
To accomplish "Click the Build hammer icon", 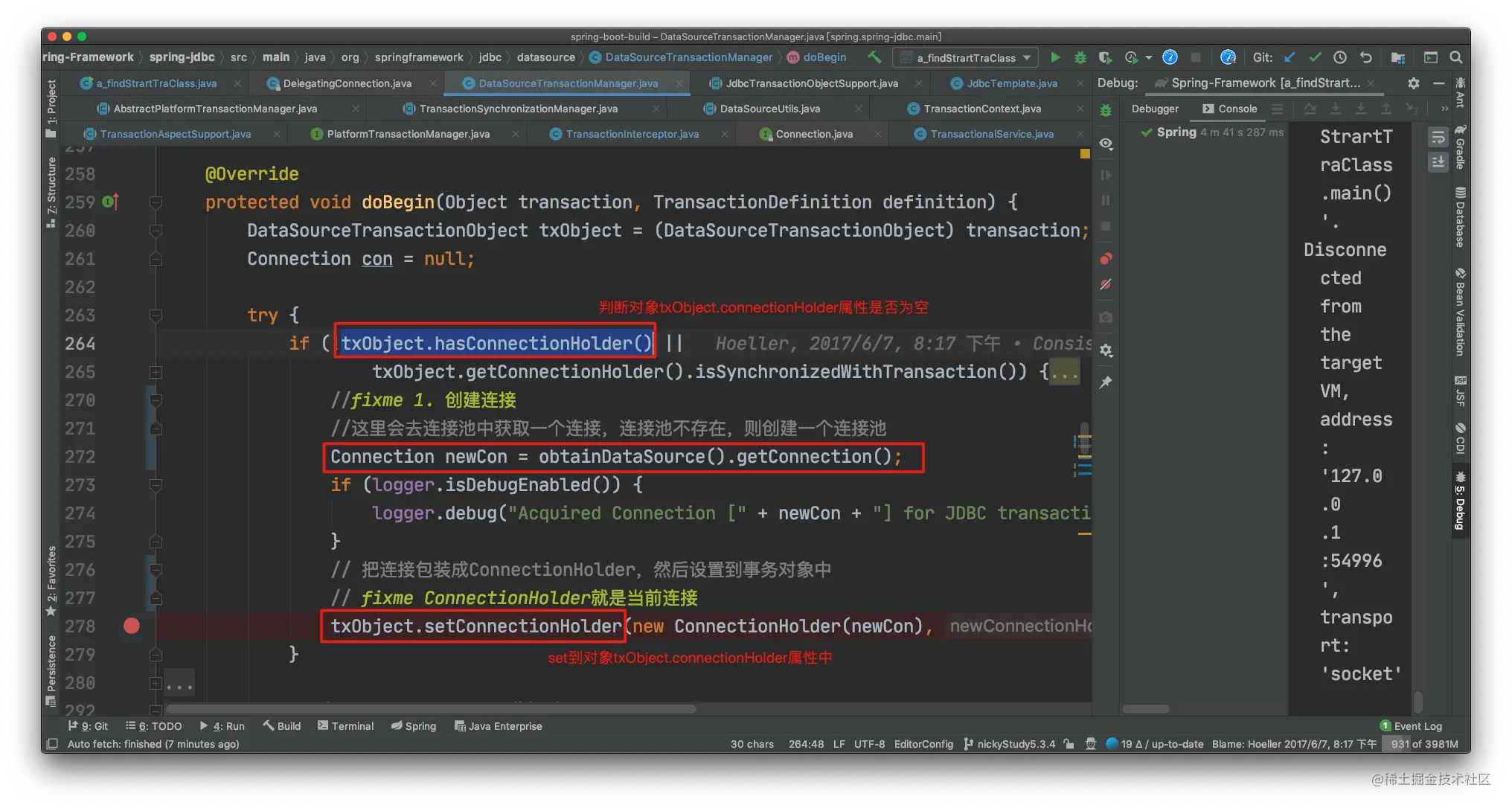I will click(x=874, y=57).
